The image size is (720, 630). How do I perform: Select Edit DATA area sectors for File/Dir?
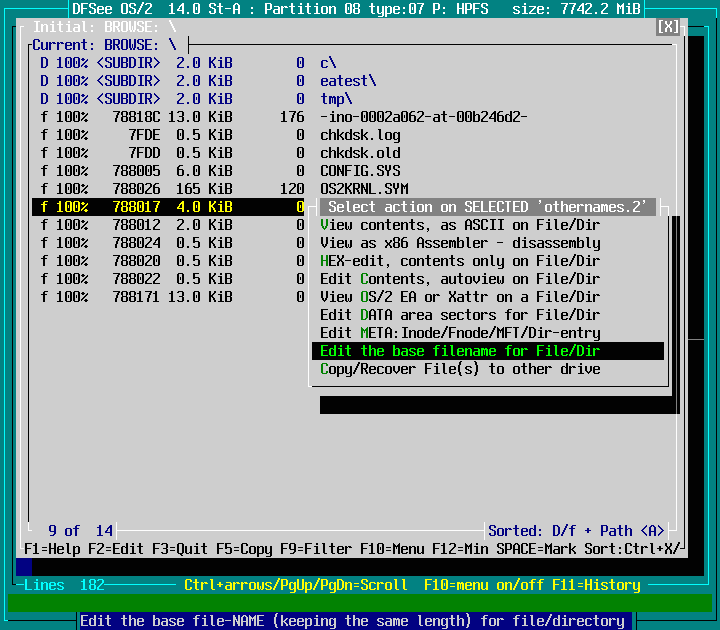pyautogui.click(x=460, y=315)
